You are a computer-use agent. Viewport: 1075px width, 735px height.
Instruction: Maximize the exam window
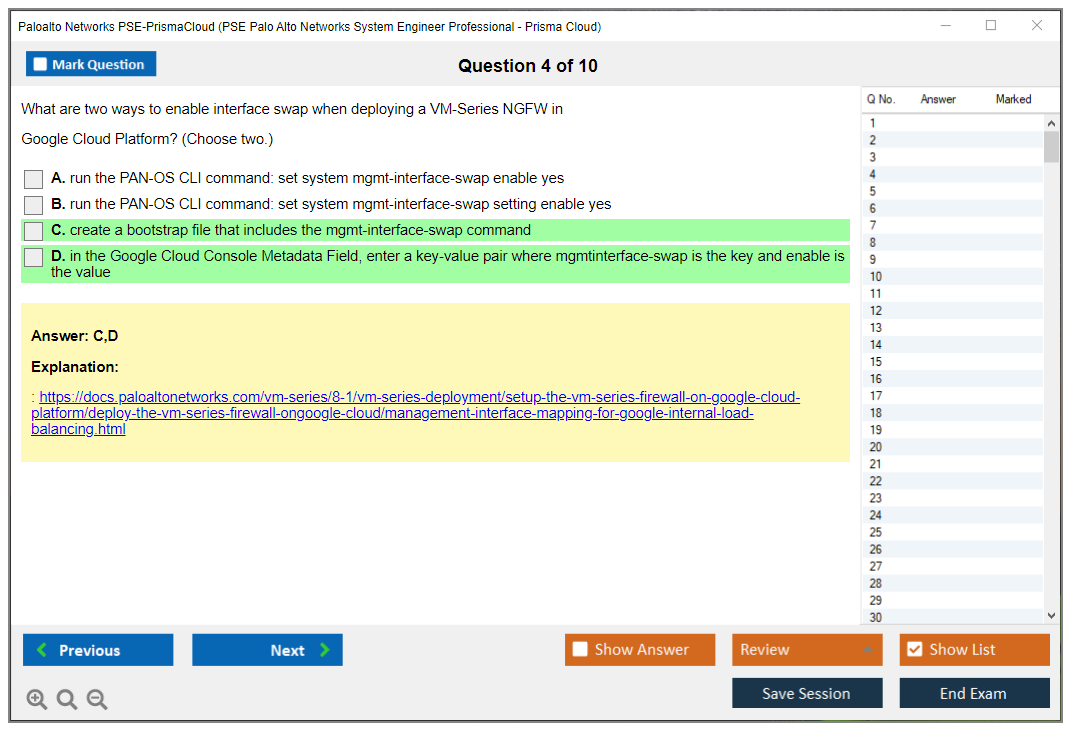coord(991,26)
